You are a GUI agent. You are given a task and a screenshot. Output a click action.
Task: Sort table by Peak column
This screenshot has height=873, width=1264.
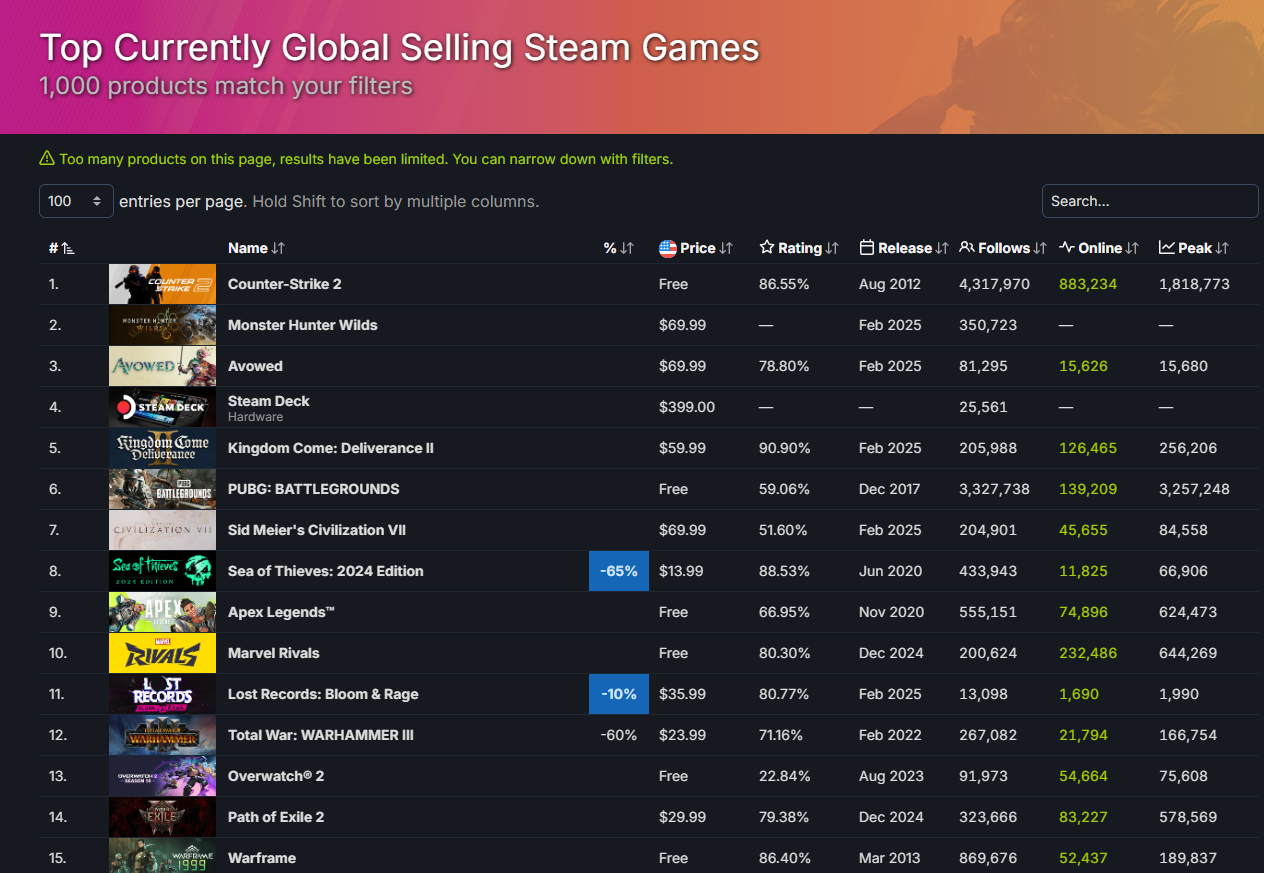[x=1194, y=248]
